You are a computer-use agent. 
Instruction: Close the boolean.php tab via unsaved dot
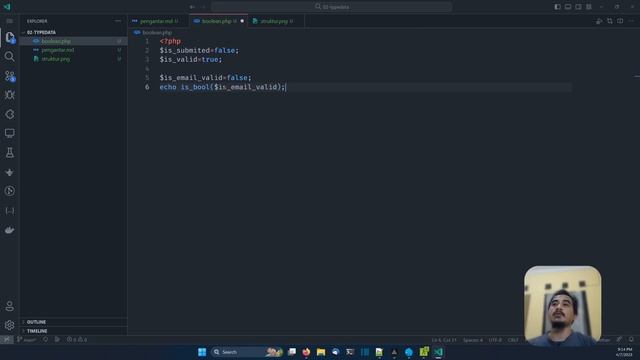[242, 21]
